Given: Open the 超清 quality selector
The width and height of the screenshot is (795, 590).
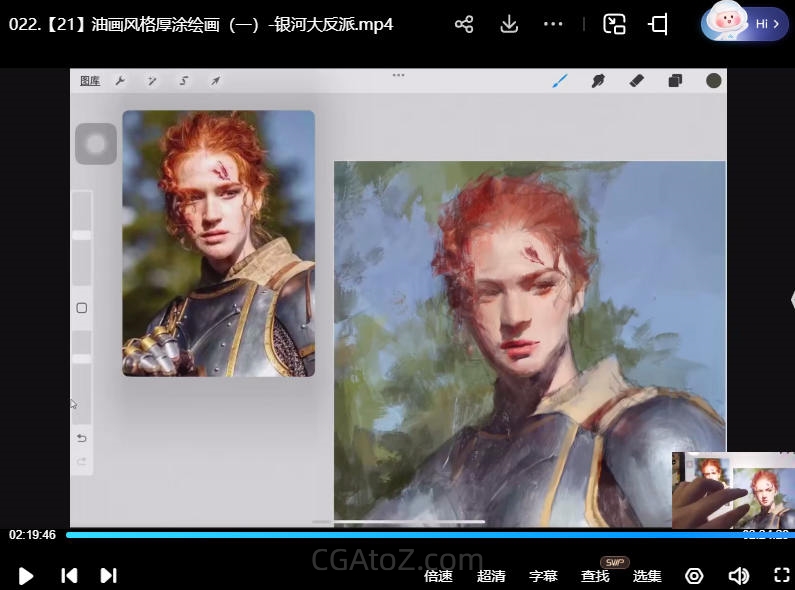Looking at the screenshot, I should click(491, 575).
